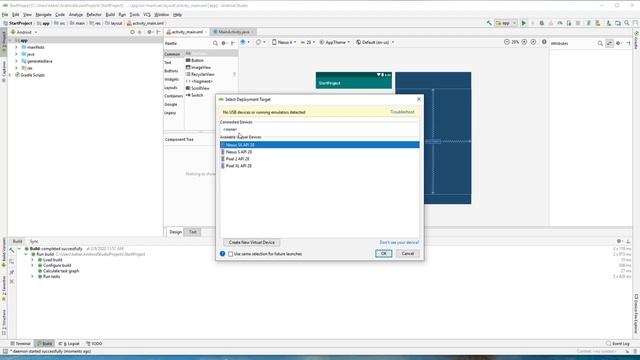Click the green Run app play icon
Screen dimensions: 640x360
tap(524, 23)
